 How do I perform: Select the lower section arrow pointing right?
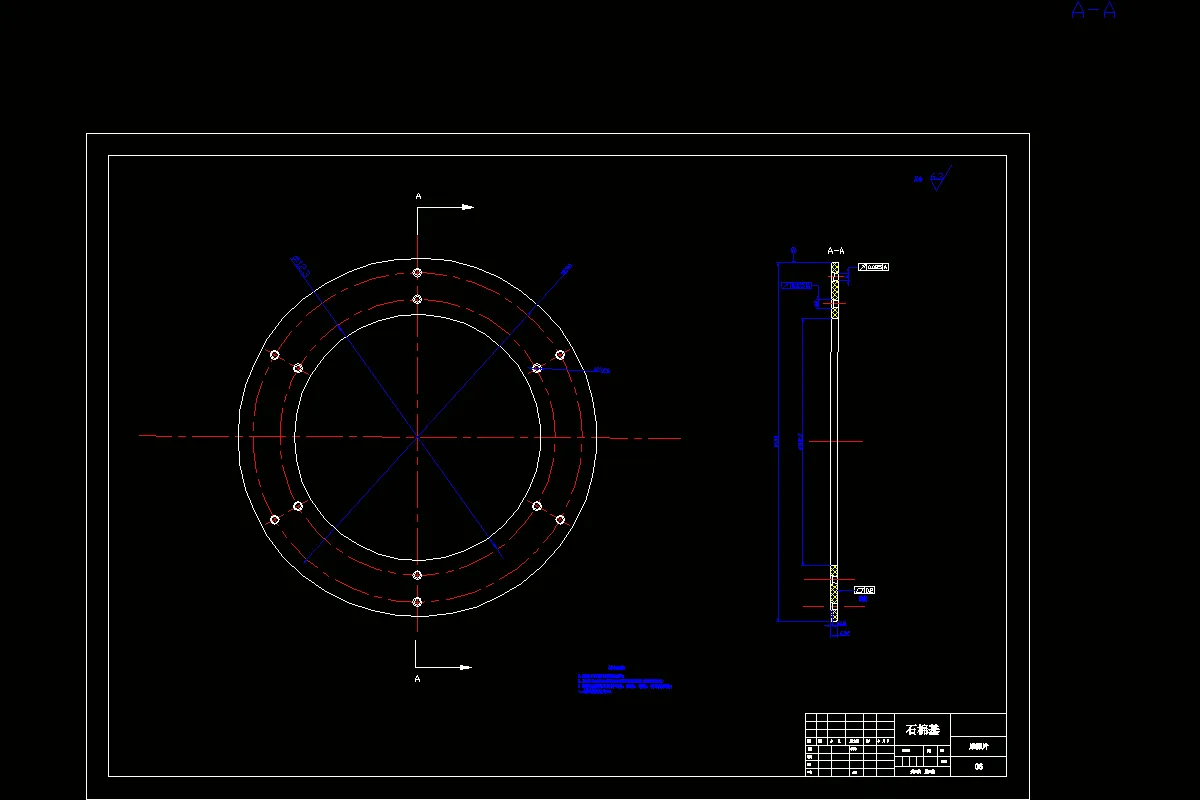467,667
